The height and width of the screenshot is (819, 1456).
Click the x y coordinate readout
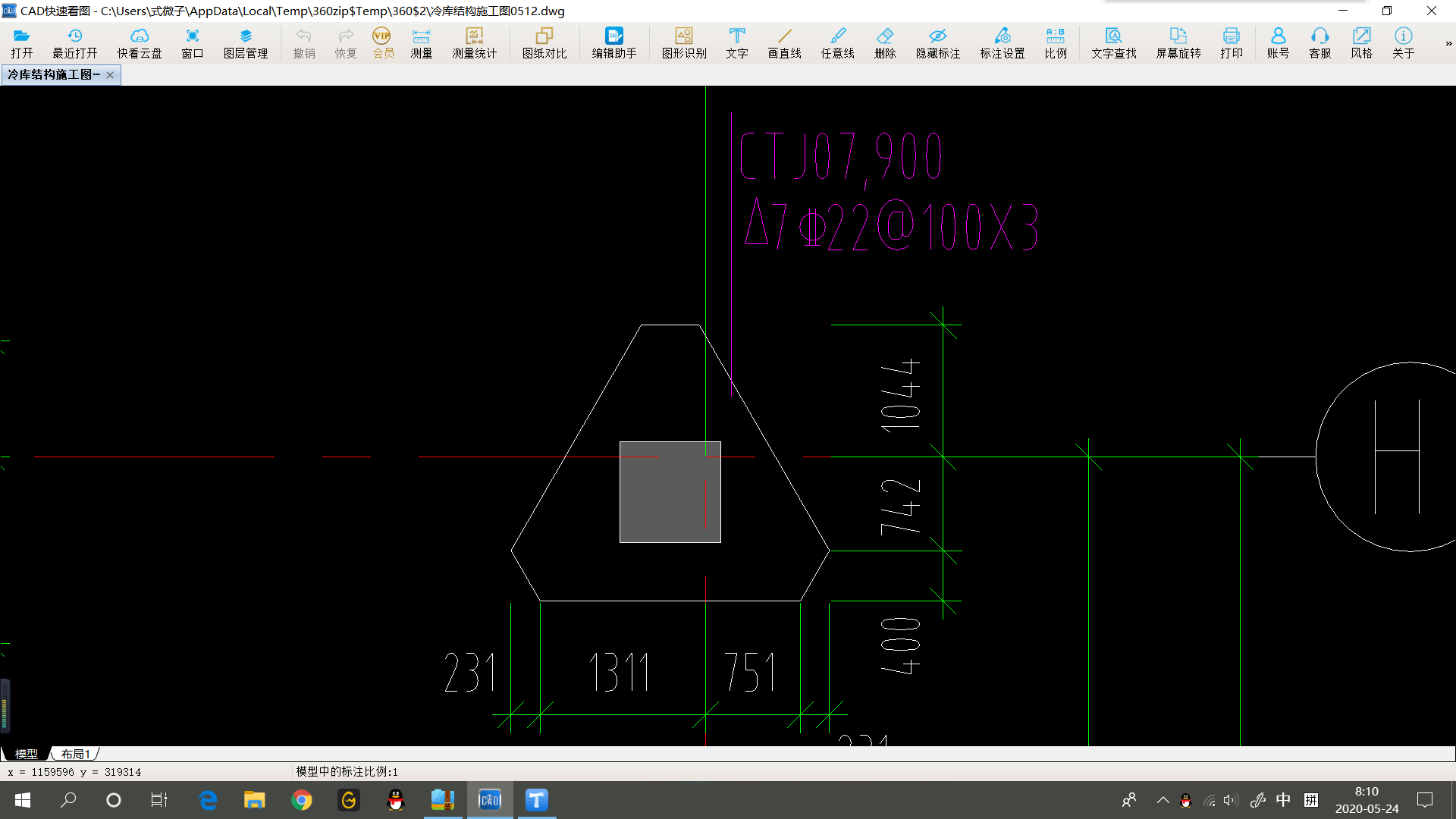tap(74, 772)
